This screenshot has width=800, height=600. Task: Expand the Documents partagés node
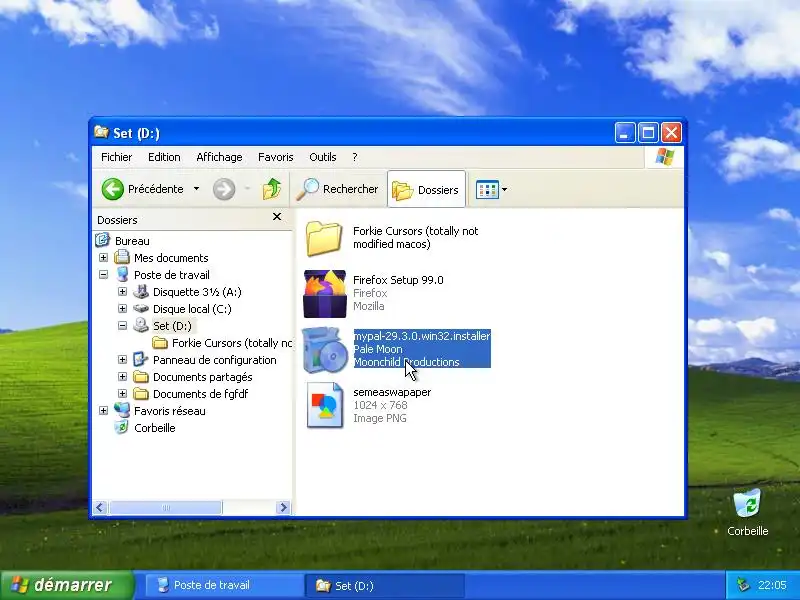122,377
